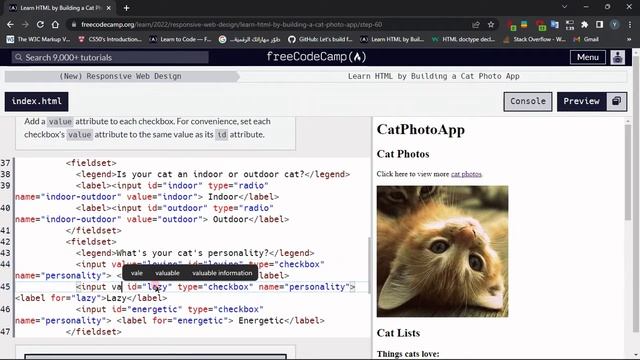The width and height of the screenshot is (640, 360).
Task: Click the CatPhotoApp heading in preview
Action: (x=420, y=130)
